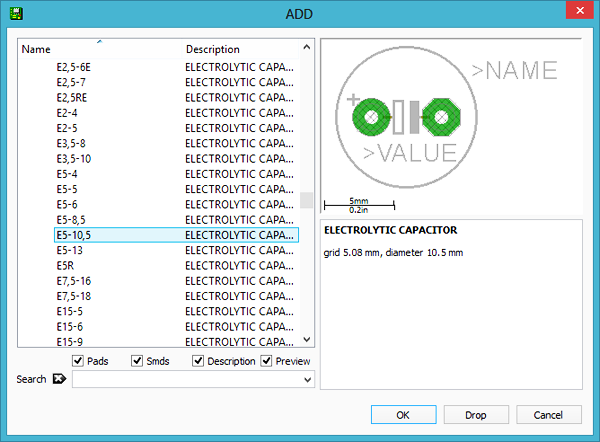Select package E5-4

point(176,174)
